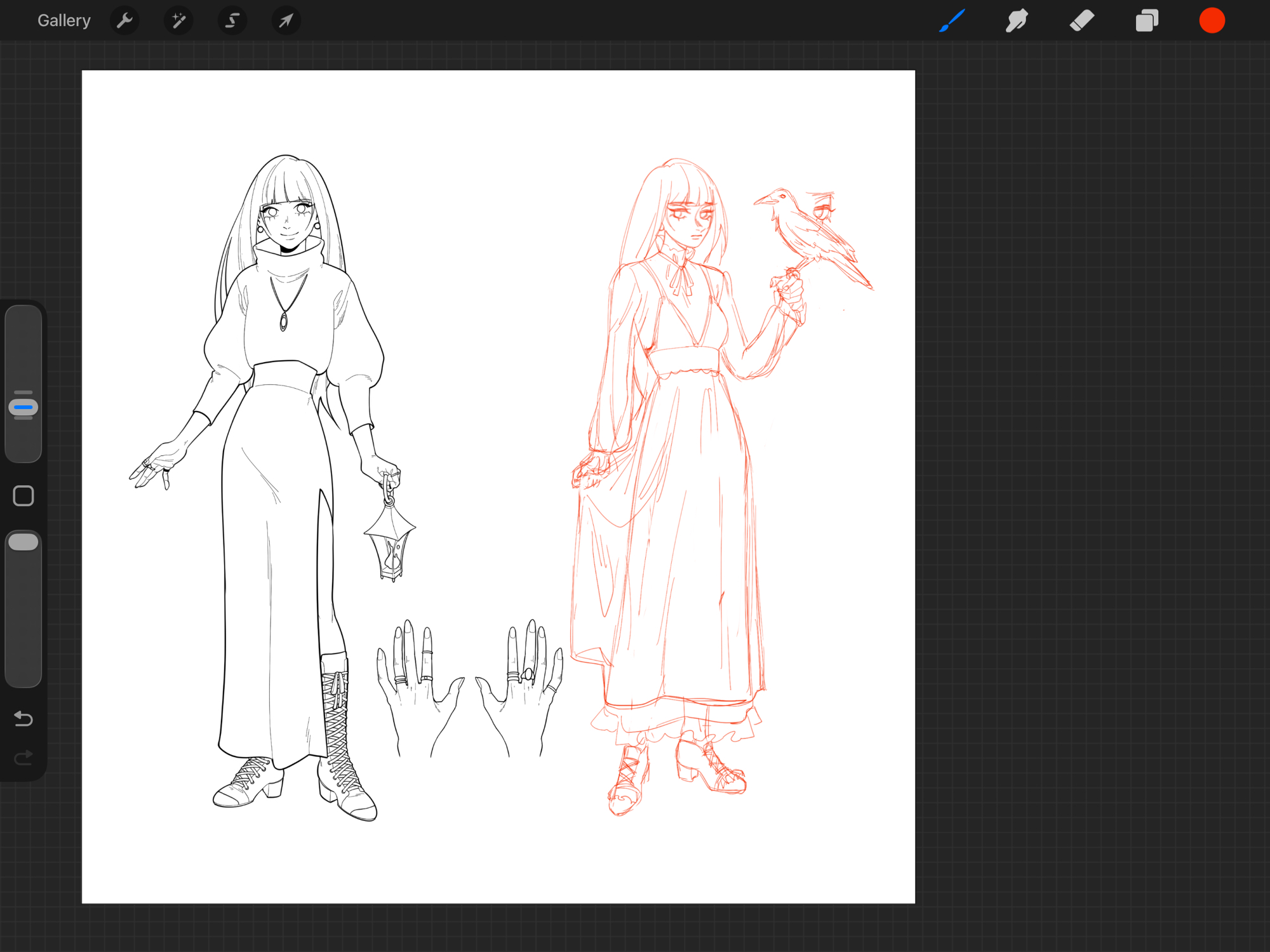Select the Brush tool
The image size is (1270, 952).
point(952,20)
